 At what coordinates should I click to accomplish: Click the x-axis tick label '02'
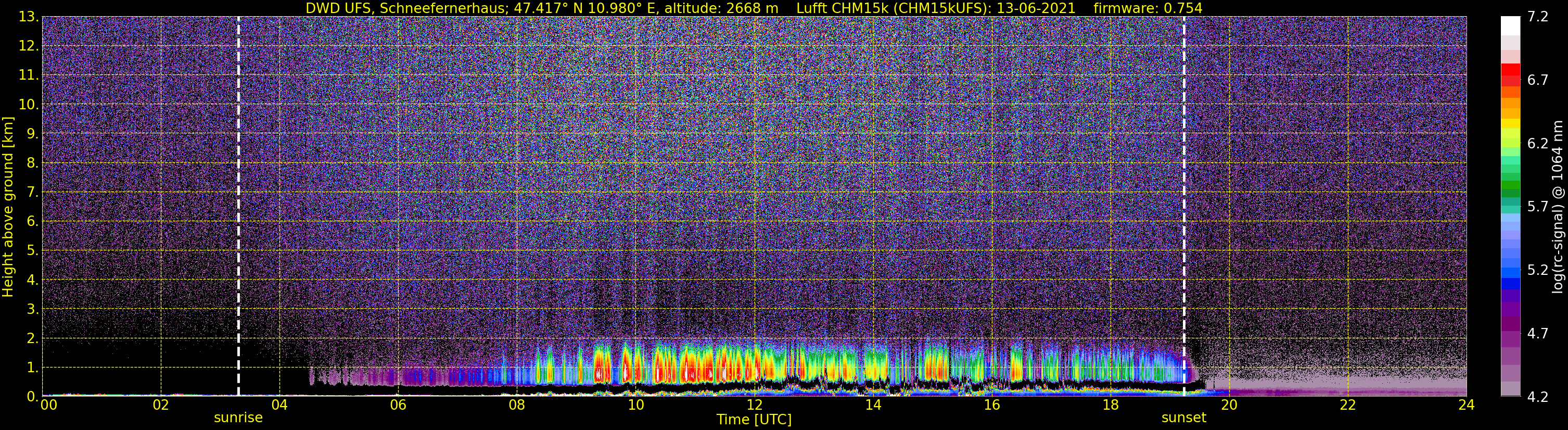coord(161,406)
